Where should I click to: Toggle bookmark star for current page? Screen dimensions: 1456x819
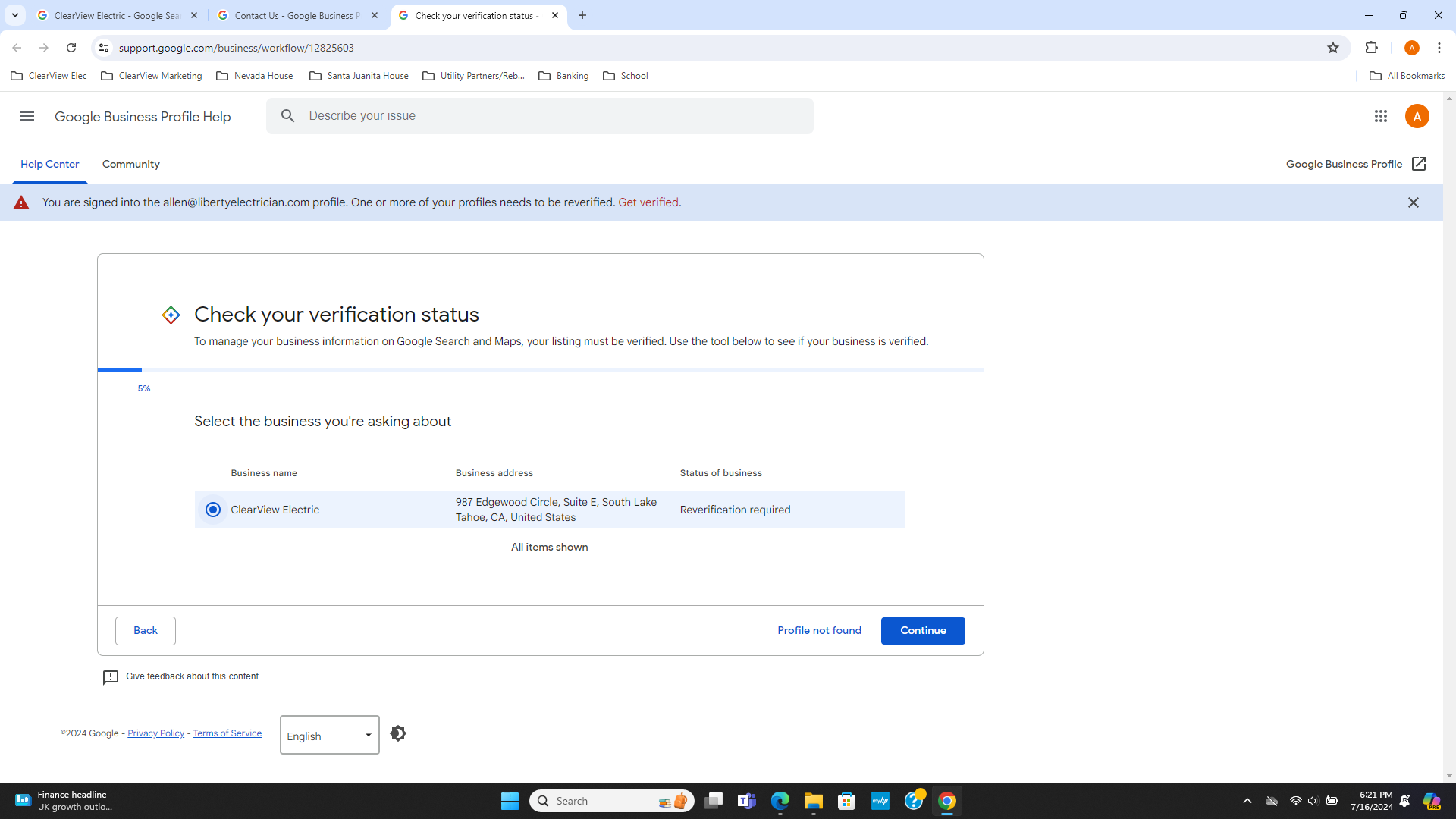click(1334, 47)
